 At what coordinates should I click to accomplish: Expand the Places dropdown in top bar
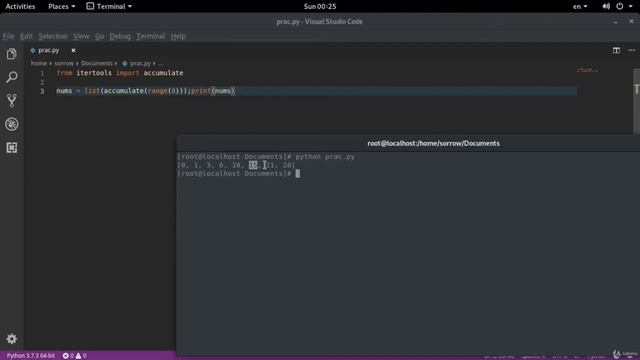[62, 6]
